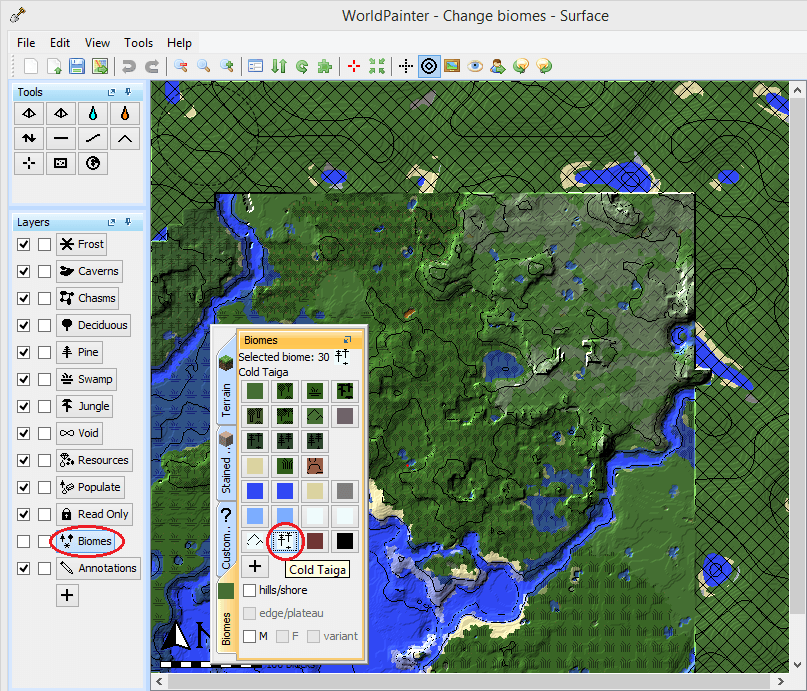Toggle the second checkbox beside Chasms layer
Screen dimensions: 807x691
tap(45, 298)
